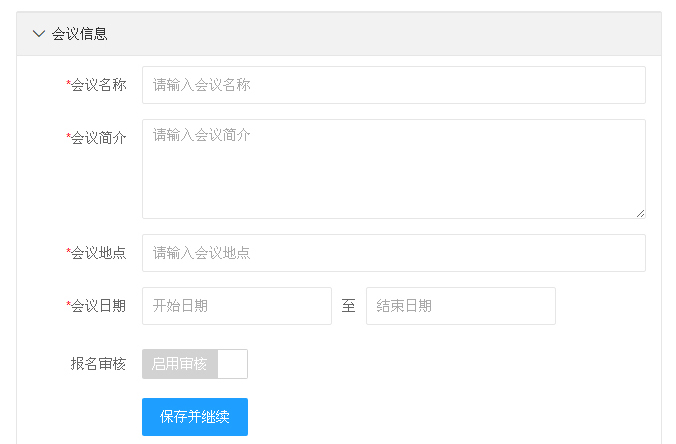Click empty area of the gray header bar
Image resolution: width=676 pixels, height=444 pixels.
click(400, 34)
